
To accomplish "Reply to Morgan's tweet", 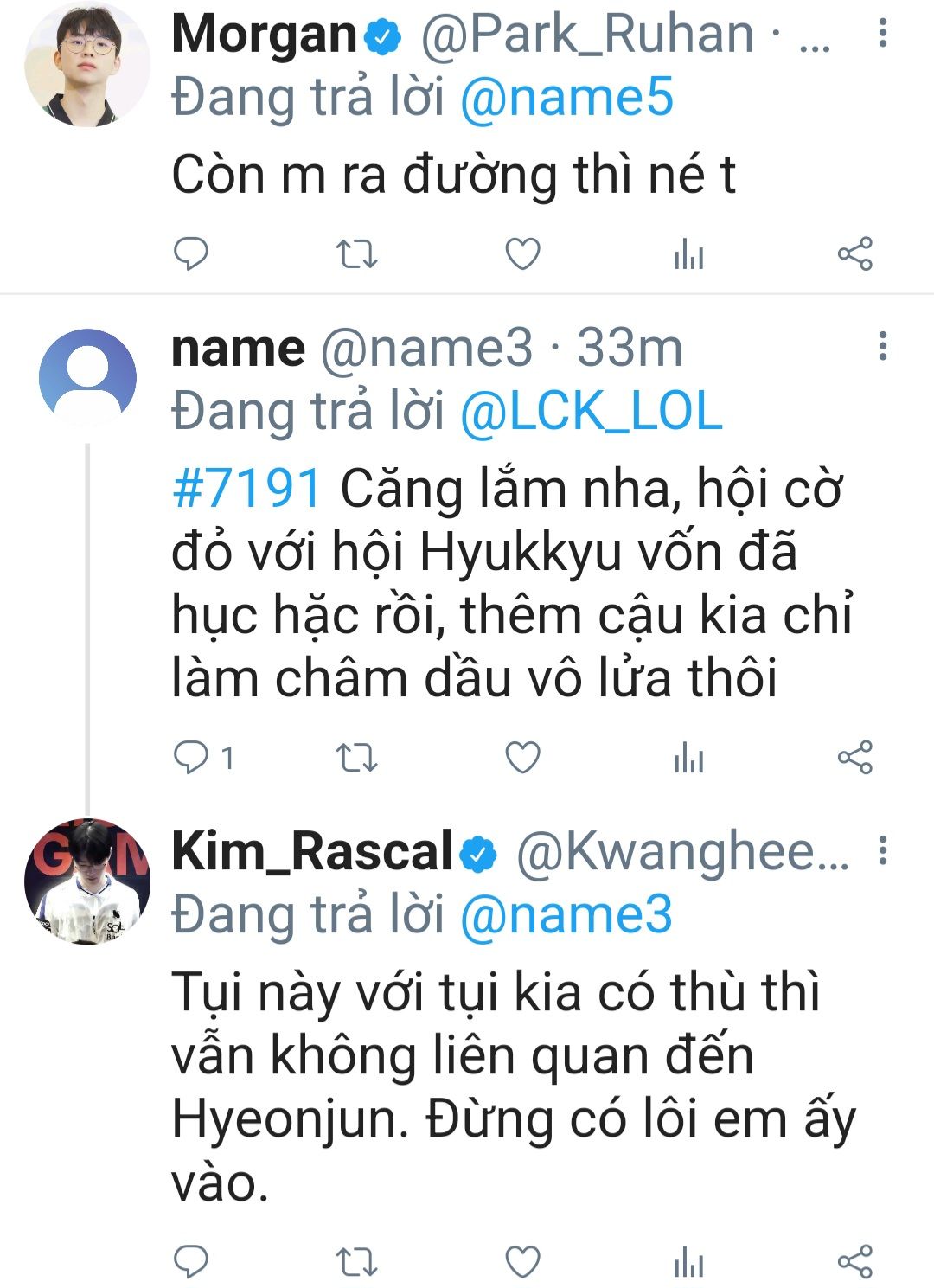I will (x=191, y=254).
